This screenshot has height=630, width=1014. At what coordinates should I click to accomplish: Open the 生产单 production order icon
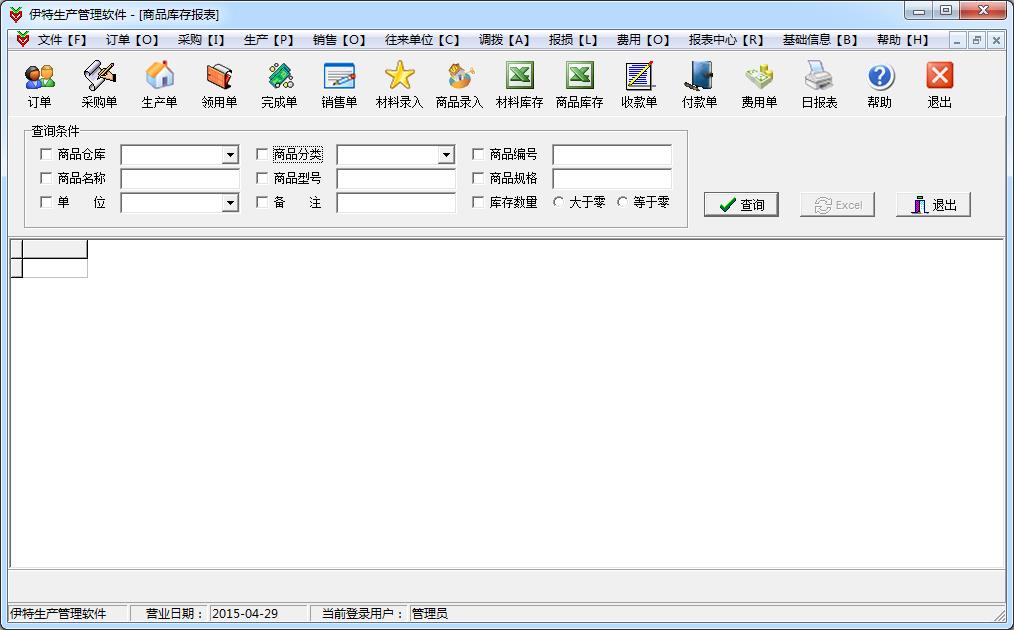[159, 84]
